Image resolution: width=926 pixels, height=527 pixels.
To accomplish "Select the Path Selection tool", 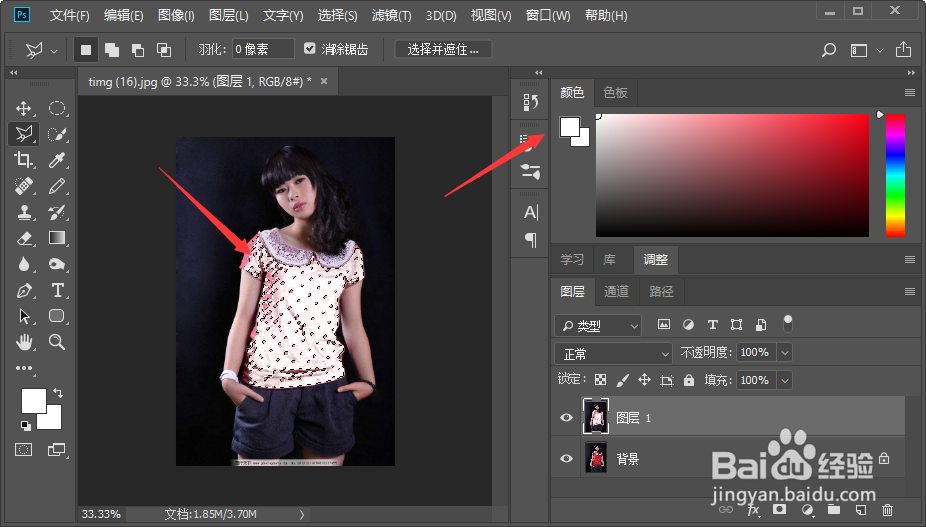I will point(24,315).
